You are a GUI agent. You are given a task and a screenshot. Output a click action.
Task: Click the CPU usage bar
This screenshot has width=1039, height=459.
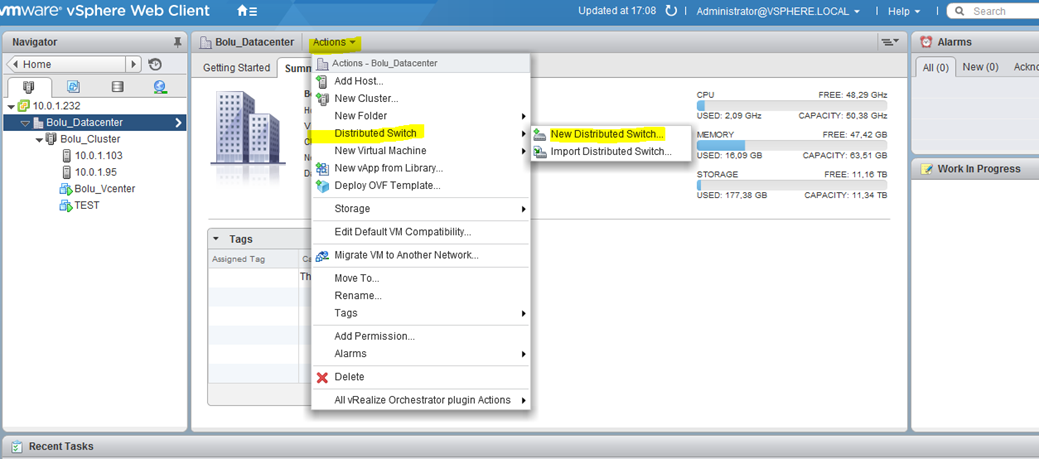(x=792, y=106)
